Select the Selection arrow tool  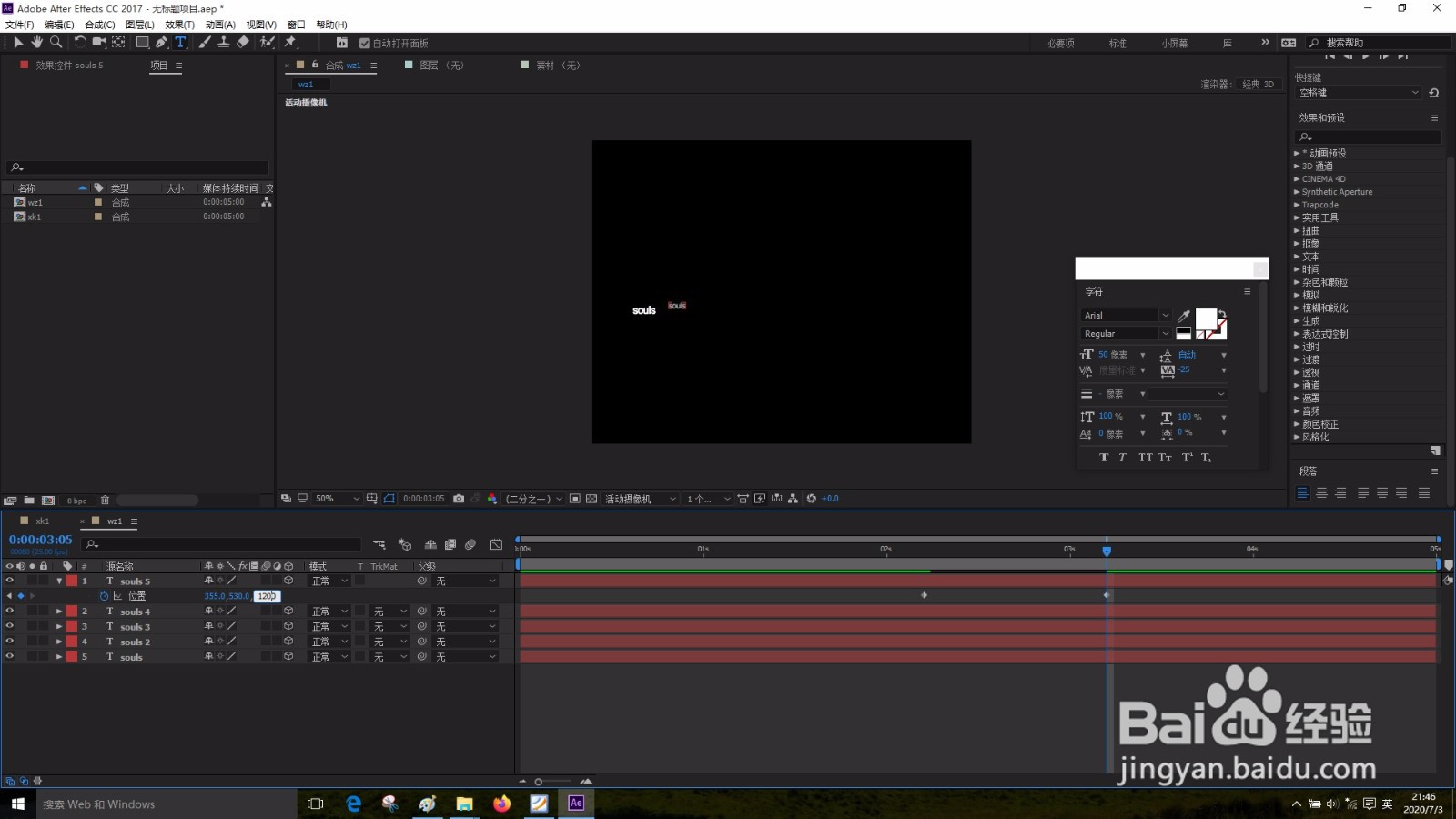[x=18, y=42]
